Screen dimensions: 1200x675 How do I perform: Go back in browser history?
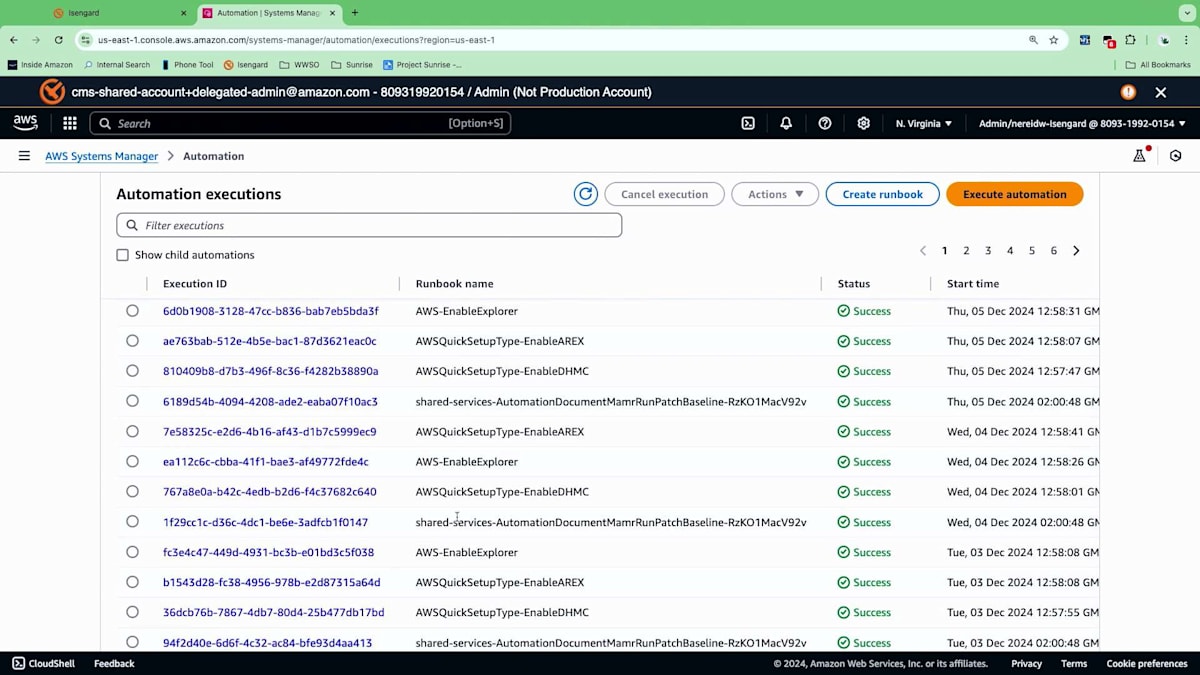(14, 40)
